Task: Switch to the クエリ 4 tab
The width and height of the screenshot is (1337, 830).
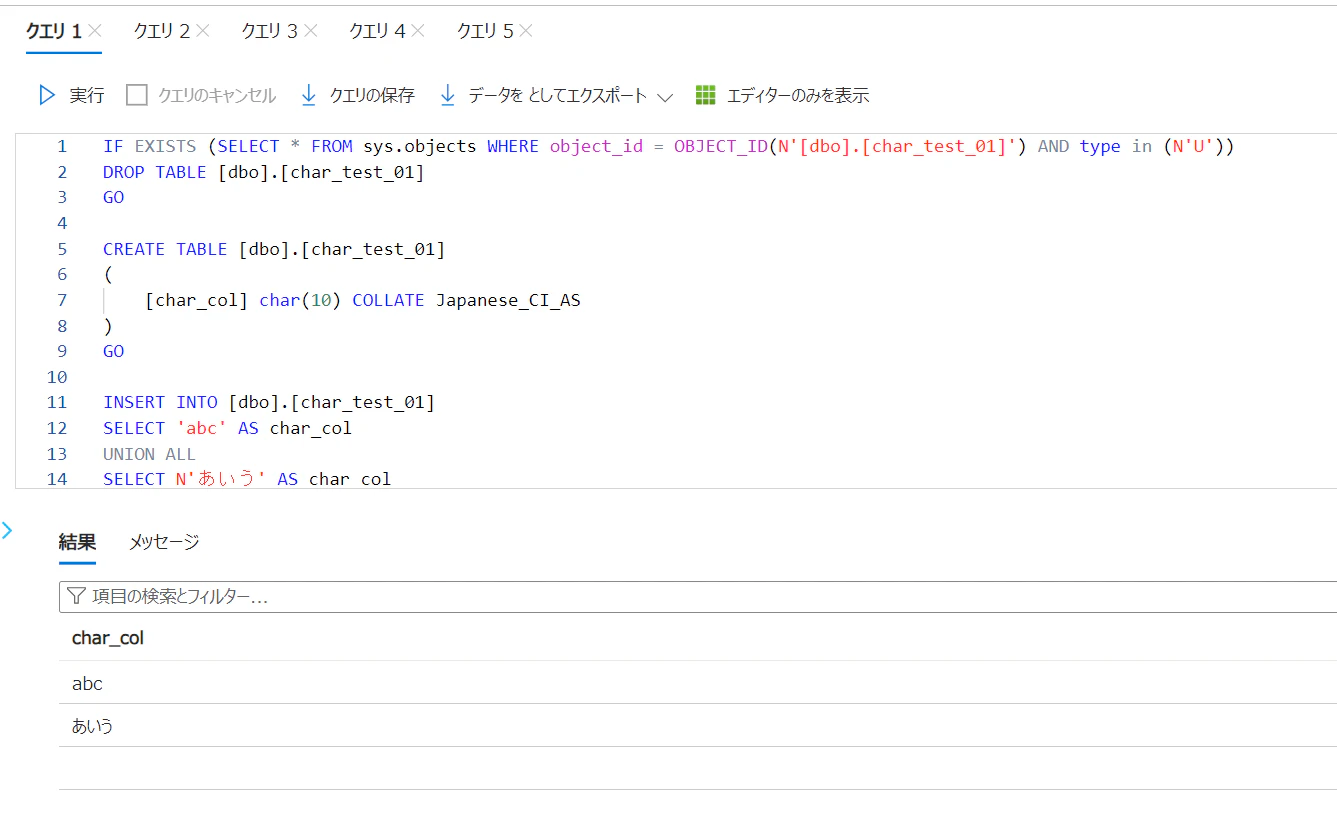Action: pyautogui.click(x=377, y=31)
